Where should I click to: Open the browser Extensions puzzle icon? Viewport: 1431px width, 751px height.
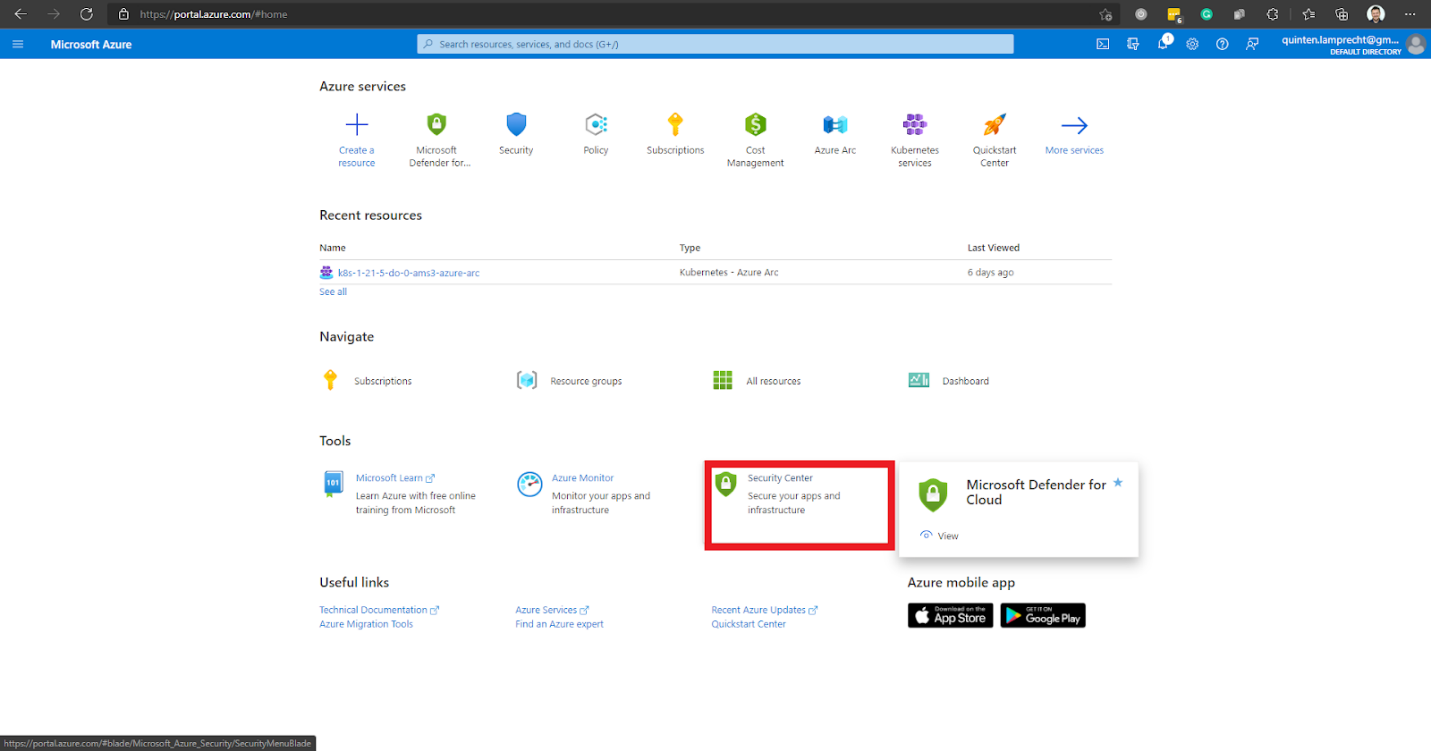pos(1273,14)
